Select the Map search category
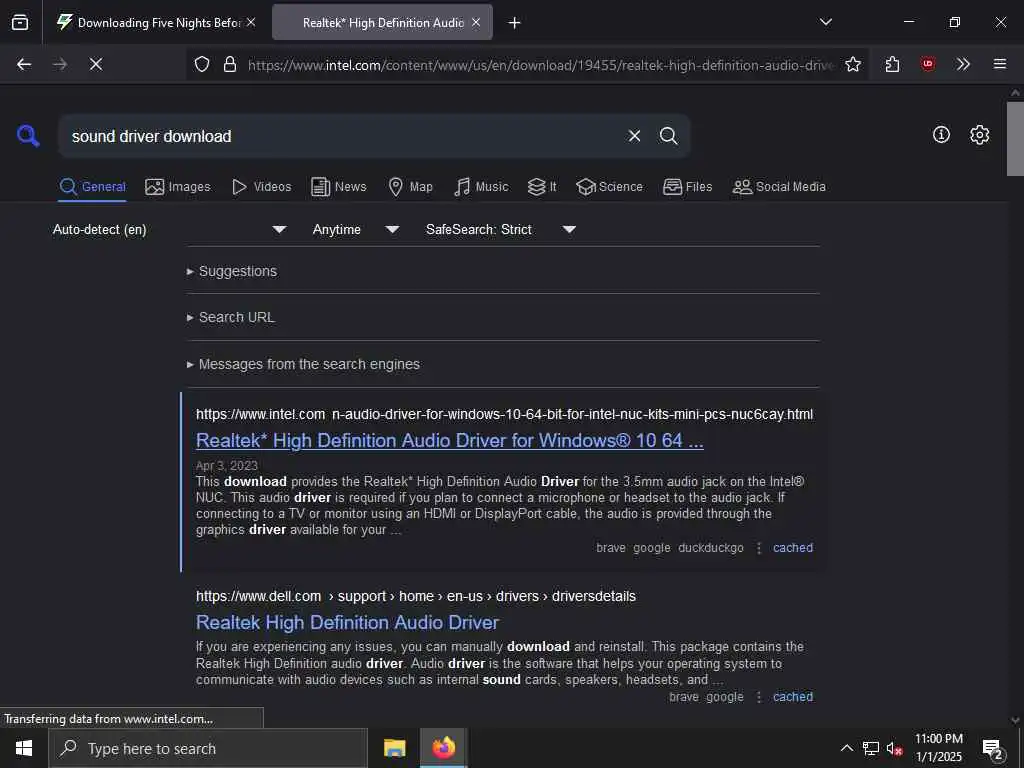 click(410, 187)
